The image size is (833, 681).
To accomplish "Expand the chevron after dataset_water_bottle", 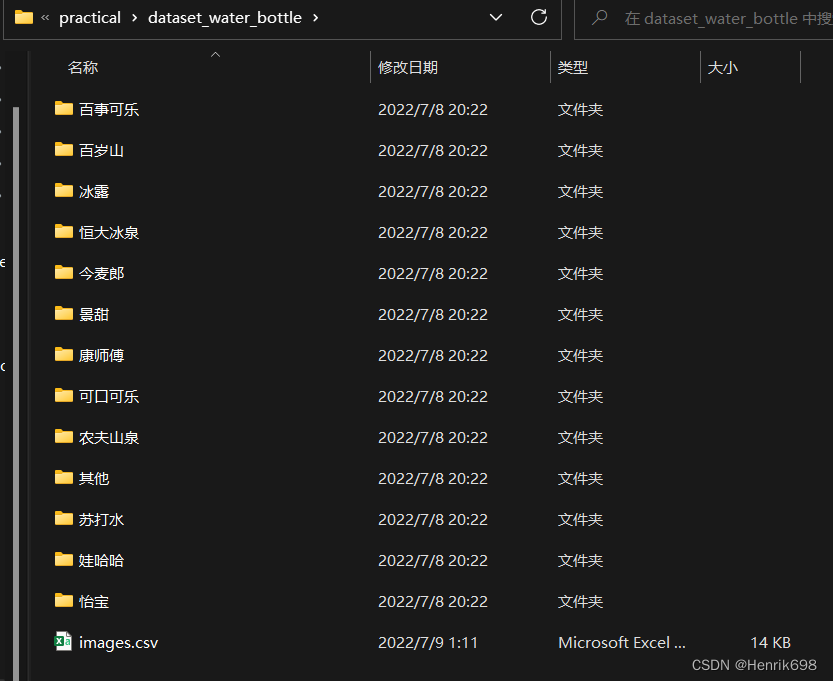I will (x=316, y=18).
